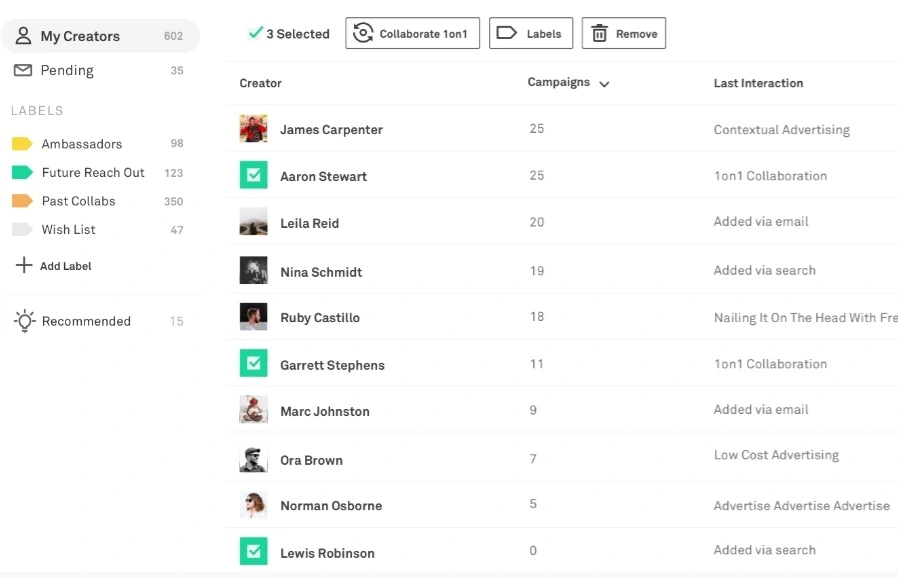Click the 350 count beside Past Collabs

coord(174,202)
